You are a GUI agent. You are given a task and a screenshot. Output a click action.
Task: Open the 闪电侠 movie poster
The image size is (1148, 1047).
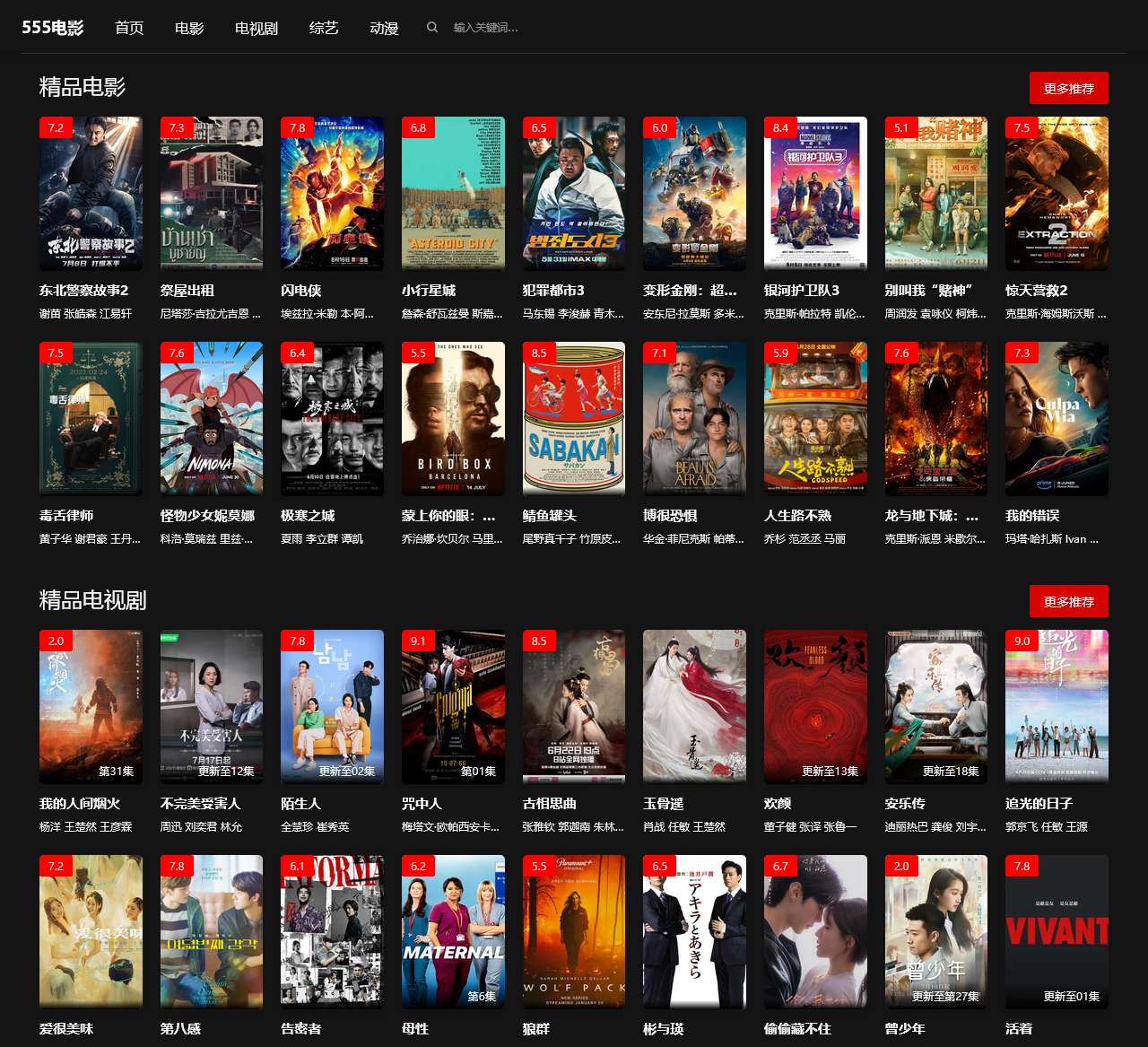coord(332,194)
